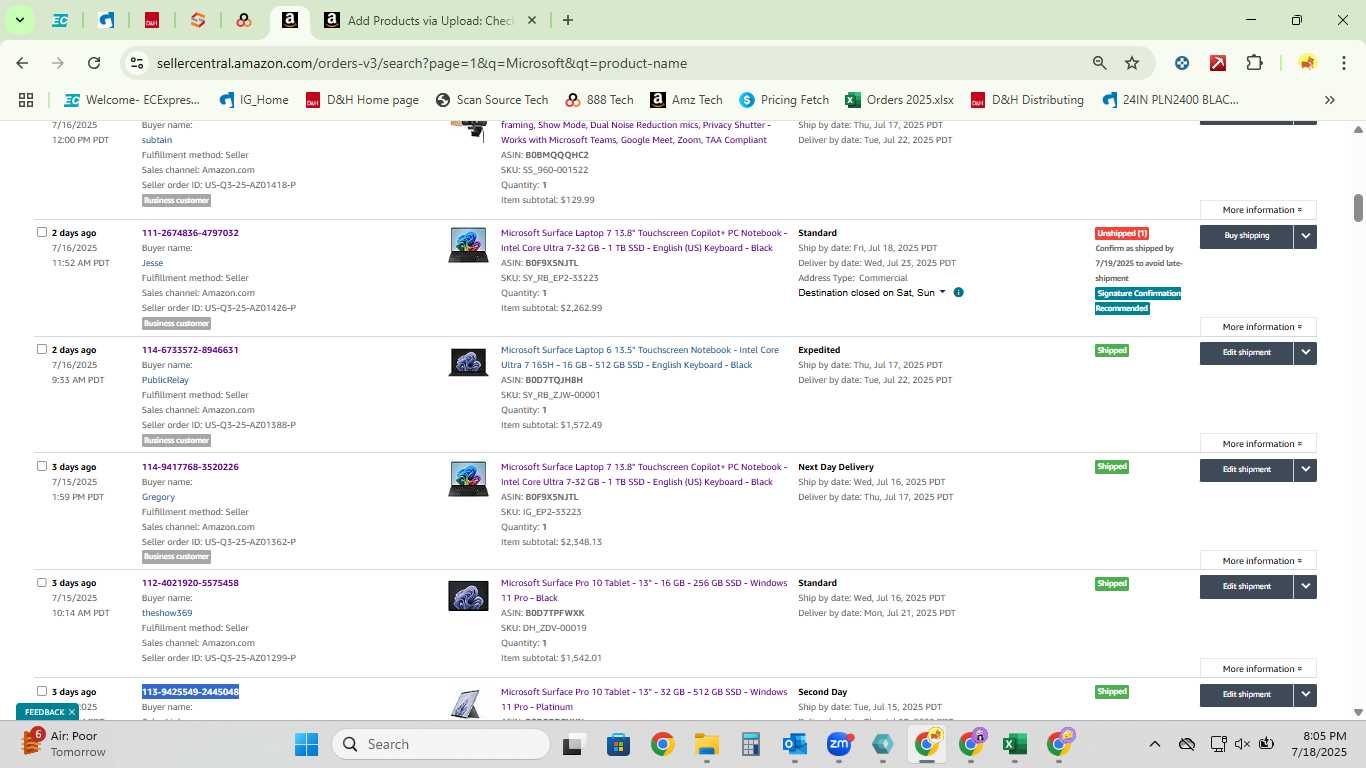Open the Windows Start menu
Image resolution: width=1366 pixels, height=768 pixels.
tap(306, 744)
